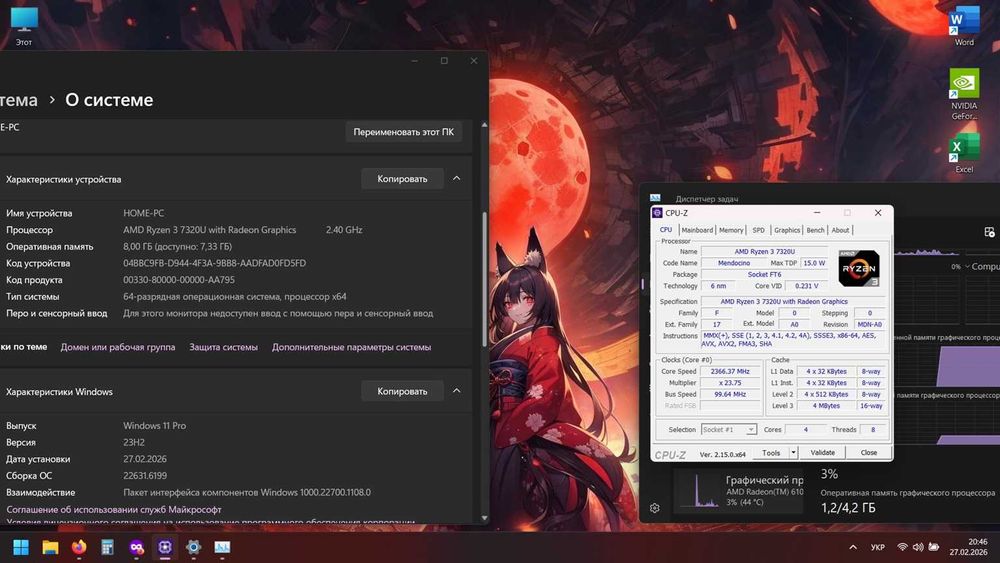Copy the Windows specifications

click(x=402, y=391)
